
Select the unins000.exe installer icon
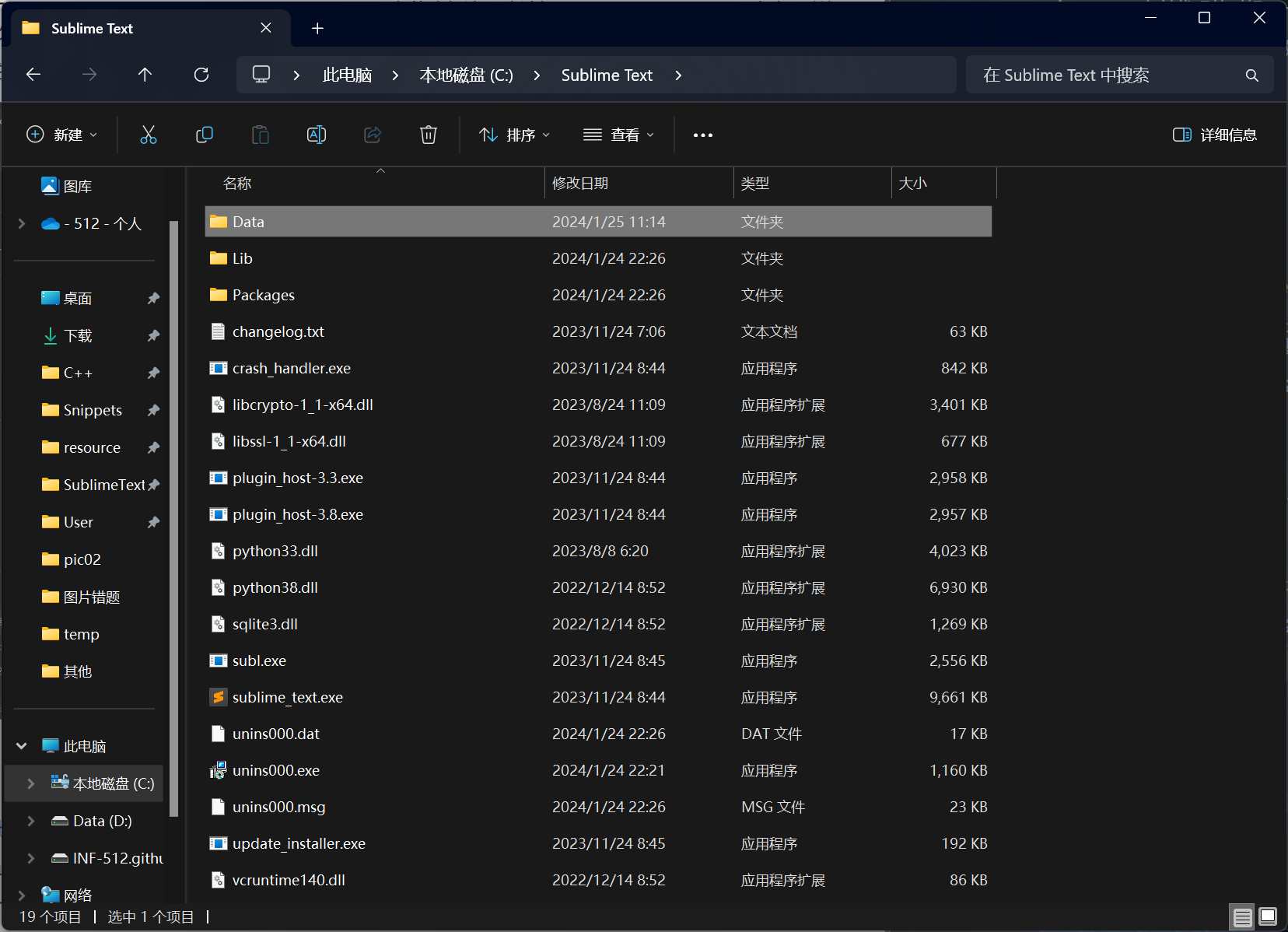219,770
